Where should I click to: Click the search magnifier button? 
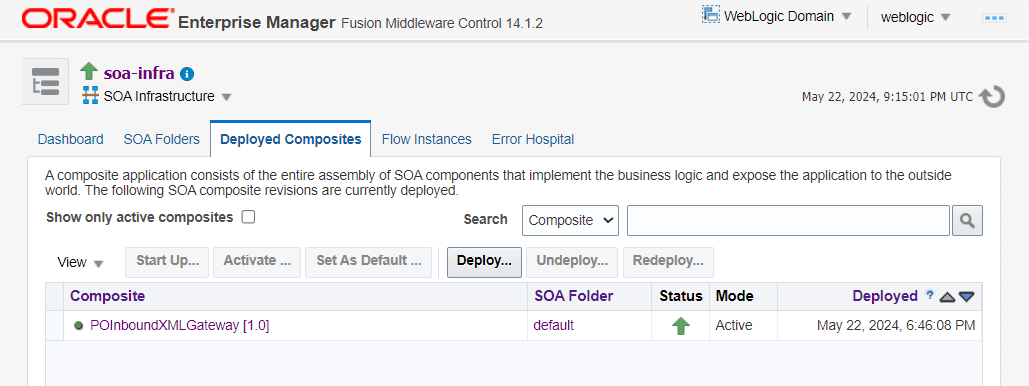point(967,220)
